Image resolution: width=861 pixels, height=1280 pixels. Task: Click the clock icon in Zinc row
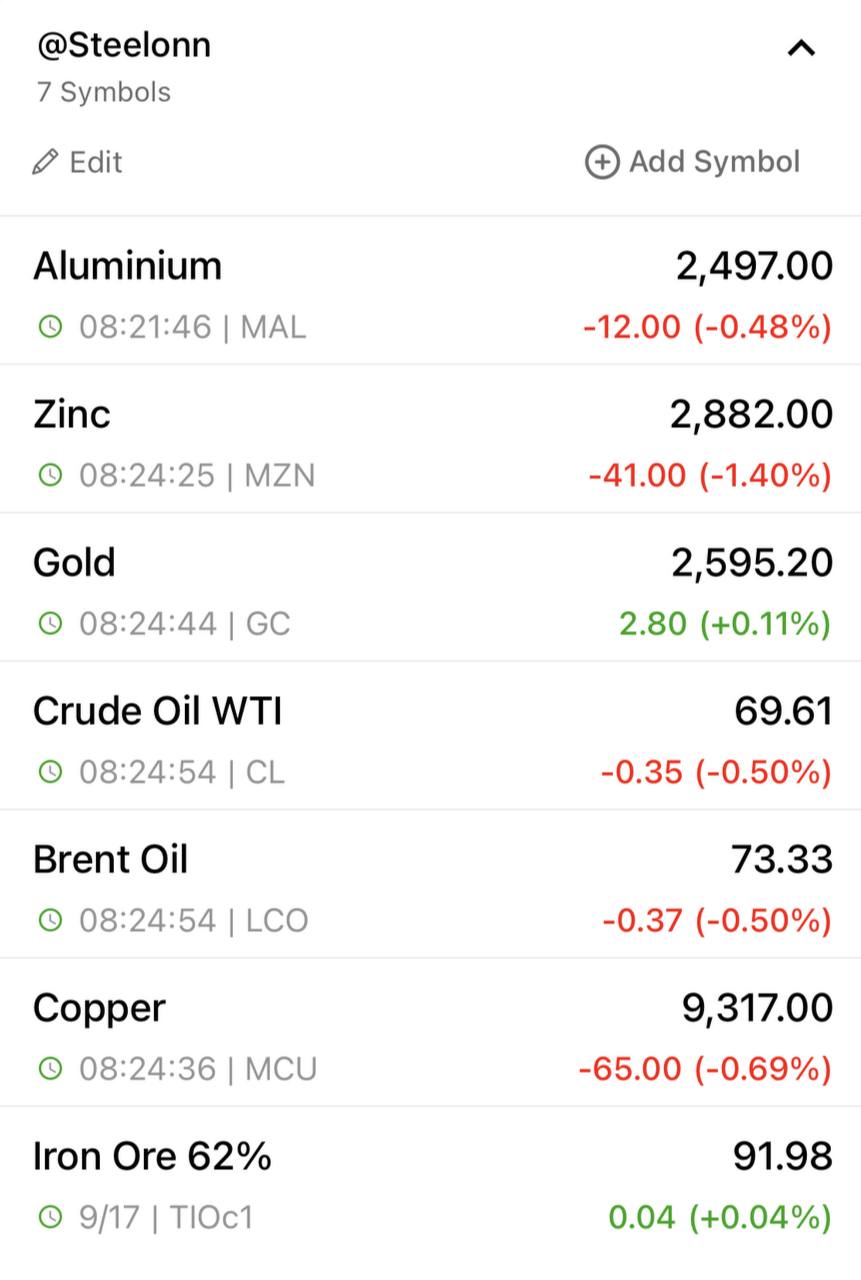click(49, 475)
